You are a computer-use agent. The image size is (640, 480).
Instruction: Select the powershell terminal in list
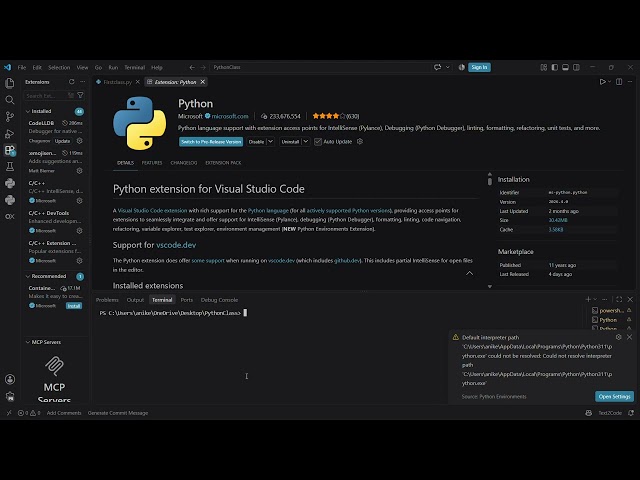[x=611, y=310]
